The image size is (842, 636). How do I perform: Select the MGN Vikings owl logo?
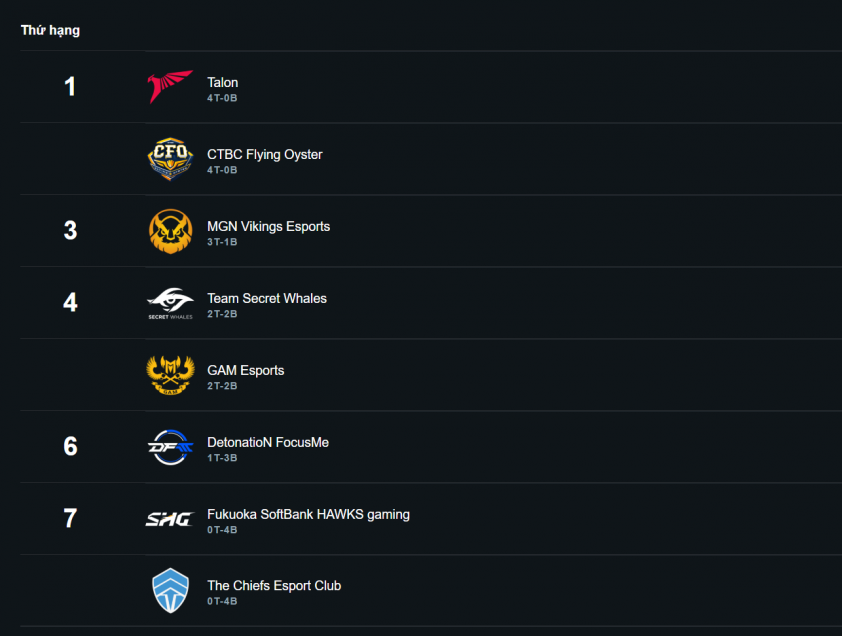click(x=170, y=231)
